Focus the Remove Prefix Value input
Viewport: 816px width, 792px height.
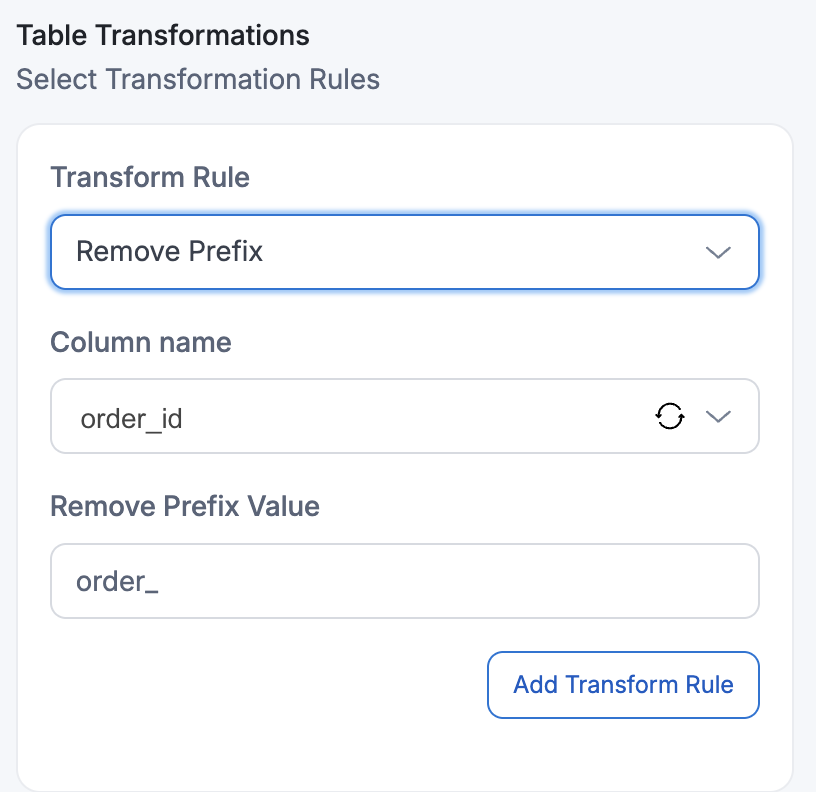pos(404,581)
